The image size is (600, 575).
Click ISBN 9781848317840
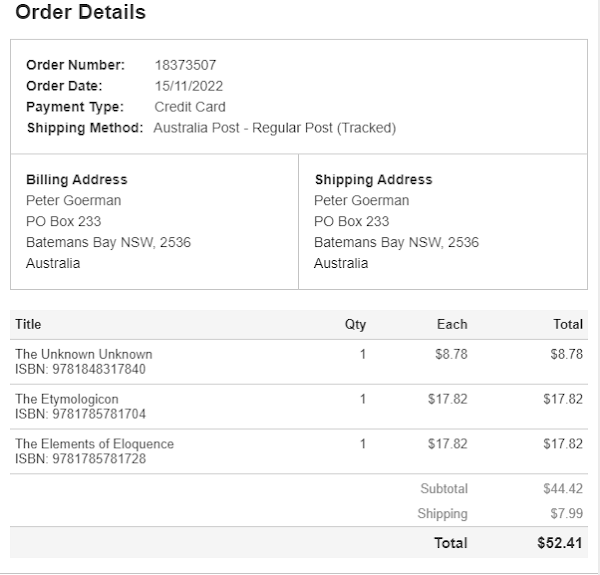(x=80, y=368)
